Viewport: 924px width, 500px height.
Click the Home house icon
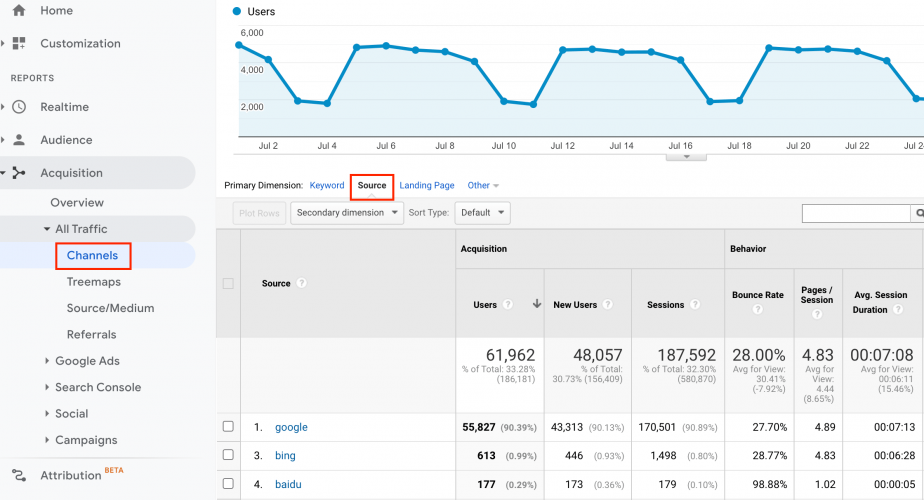coord(19,10)
